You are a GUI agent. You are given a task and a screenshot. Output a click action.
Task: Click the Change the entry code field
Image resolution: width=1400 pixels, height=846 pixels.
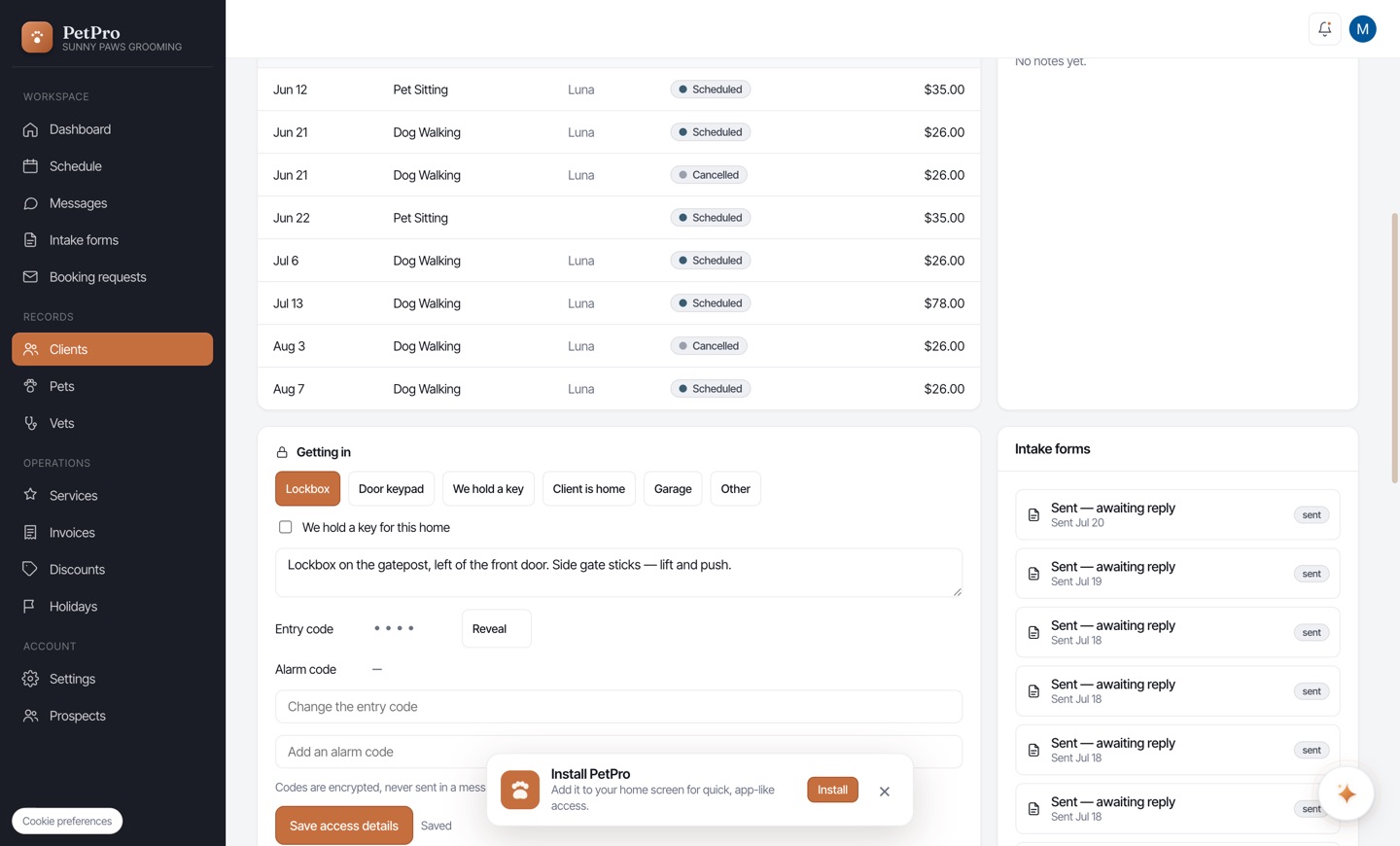point(618,707)
